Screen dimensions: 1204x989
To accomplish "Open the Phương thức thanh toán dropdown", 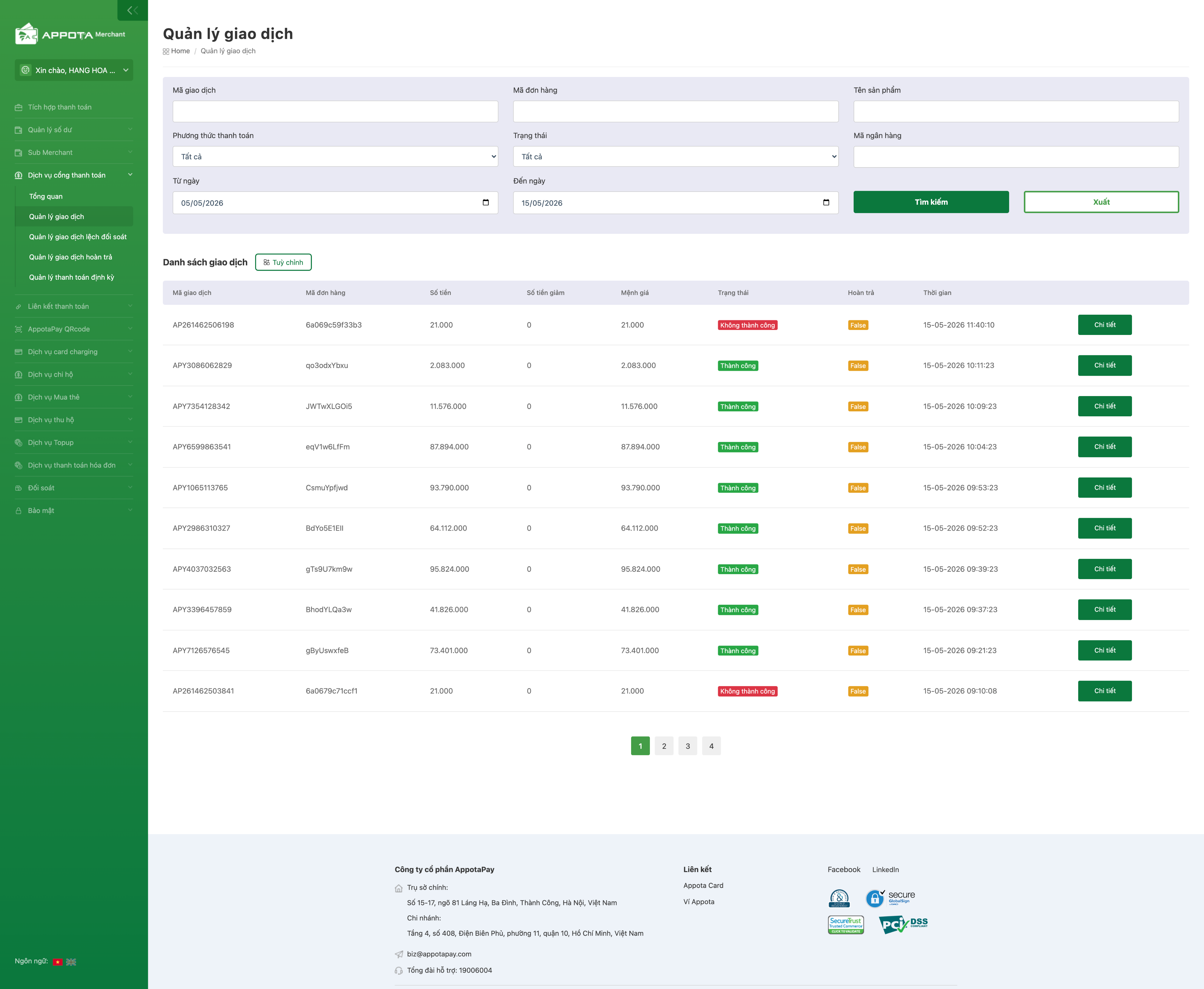I will click(335, 157).
